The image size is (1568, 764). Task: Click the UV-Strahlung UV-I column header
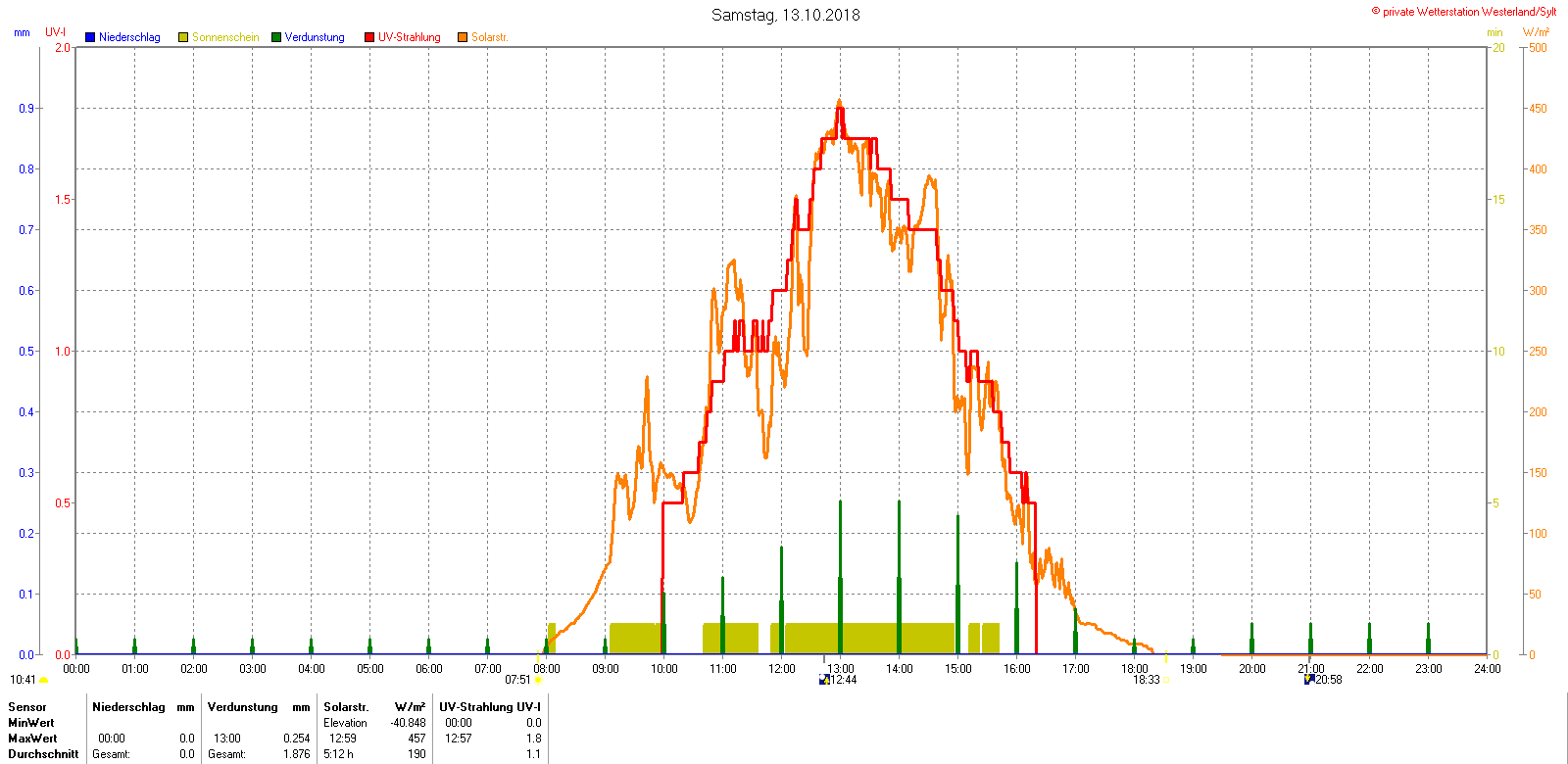pyautogui.click(x=490, y=707)
